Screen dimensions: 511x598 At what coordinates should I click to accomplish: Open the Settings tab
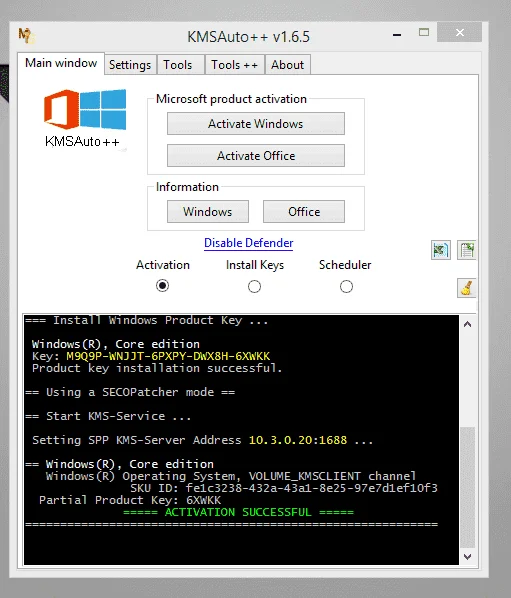pyautogui.click(x=130, y=65)
